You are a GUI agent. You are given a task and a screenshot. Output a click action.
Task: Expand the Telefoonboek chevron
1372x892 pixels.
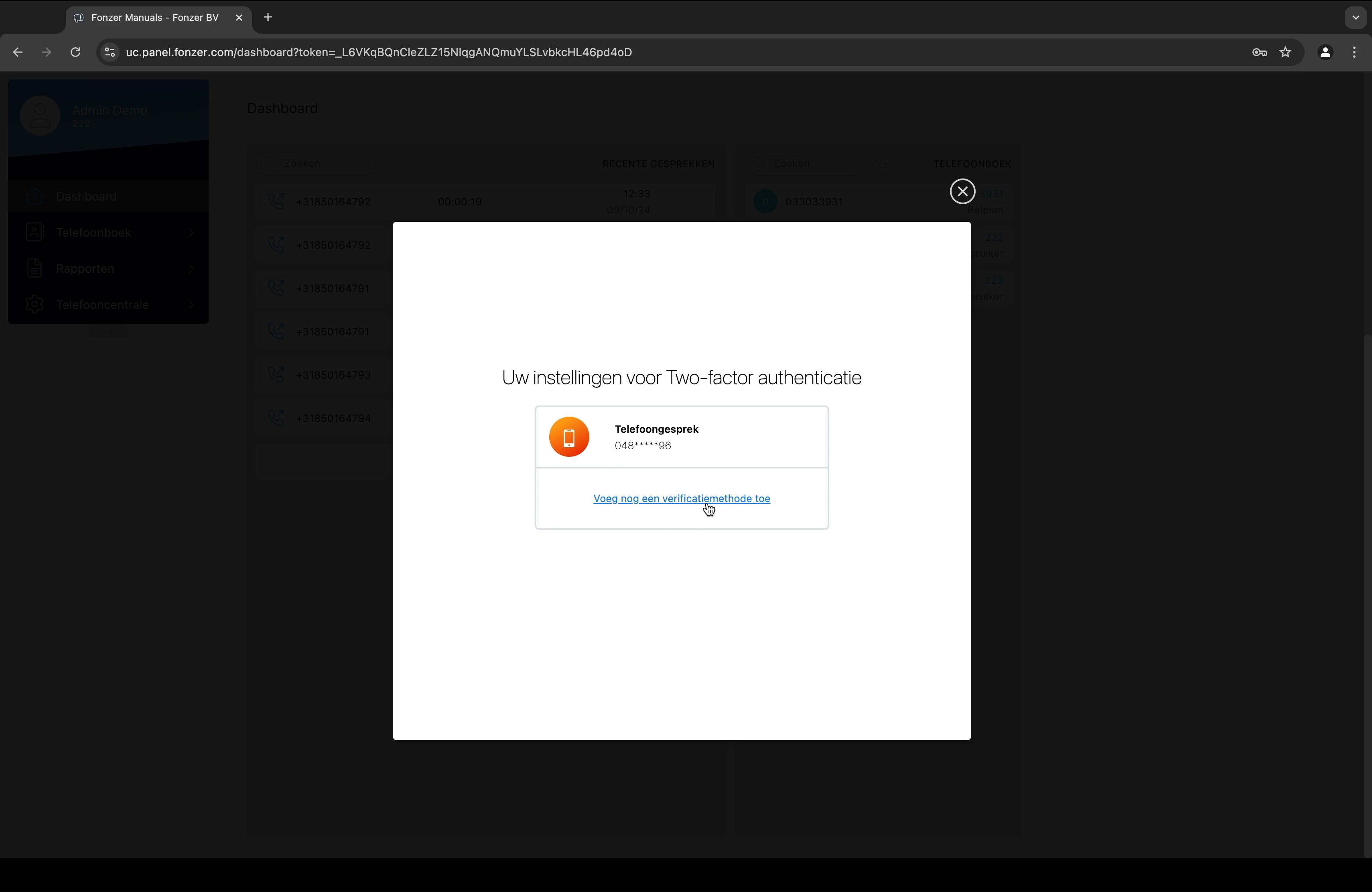[191, 232]
